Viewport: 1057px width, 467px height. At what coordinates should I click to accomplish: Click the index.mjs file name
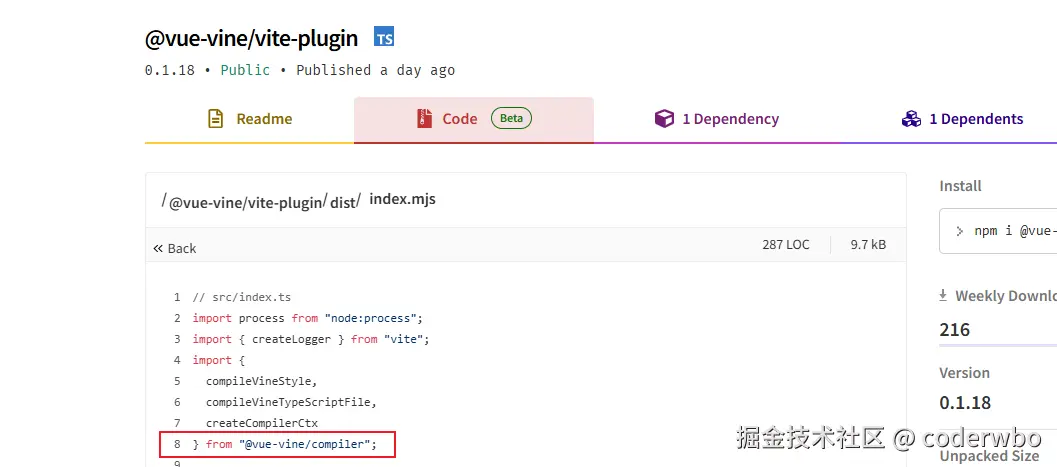(402, 199)
